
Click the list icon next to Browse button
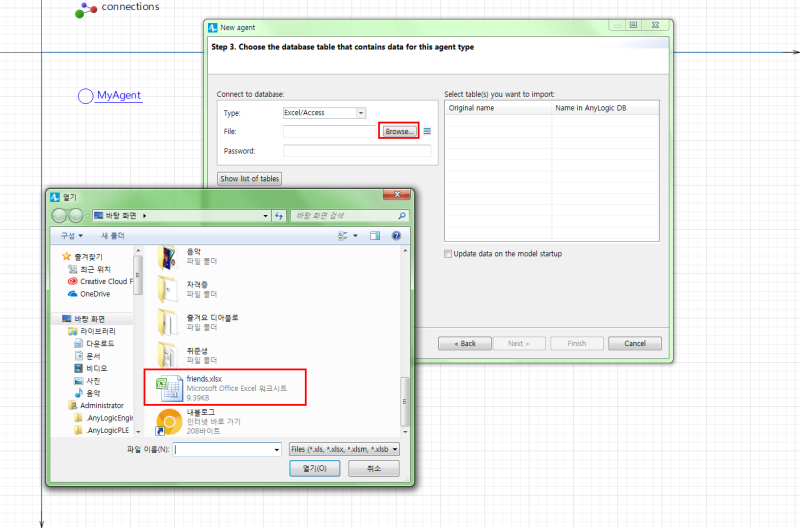pos(427,131)
